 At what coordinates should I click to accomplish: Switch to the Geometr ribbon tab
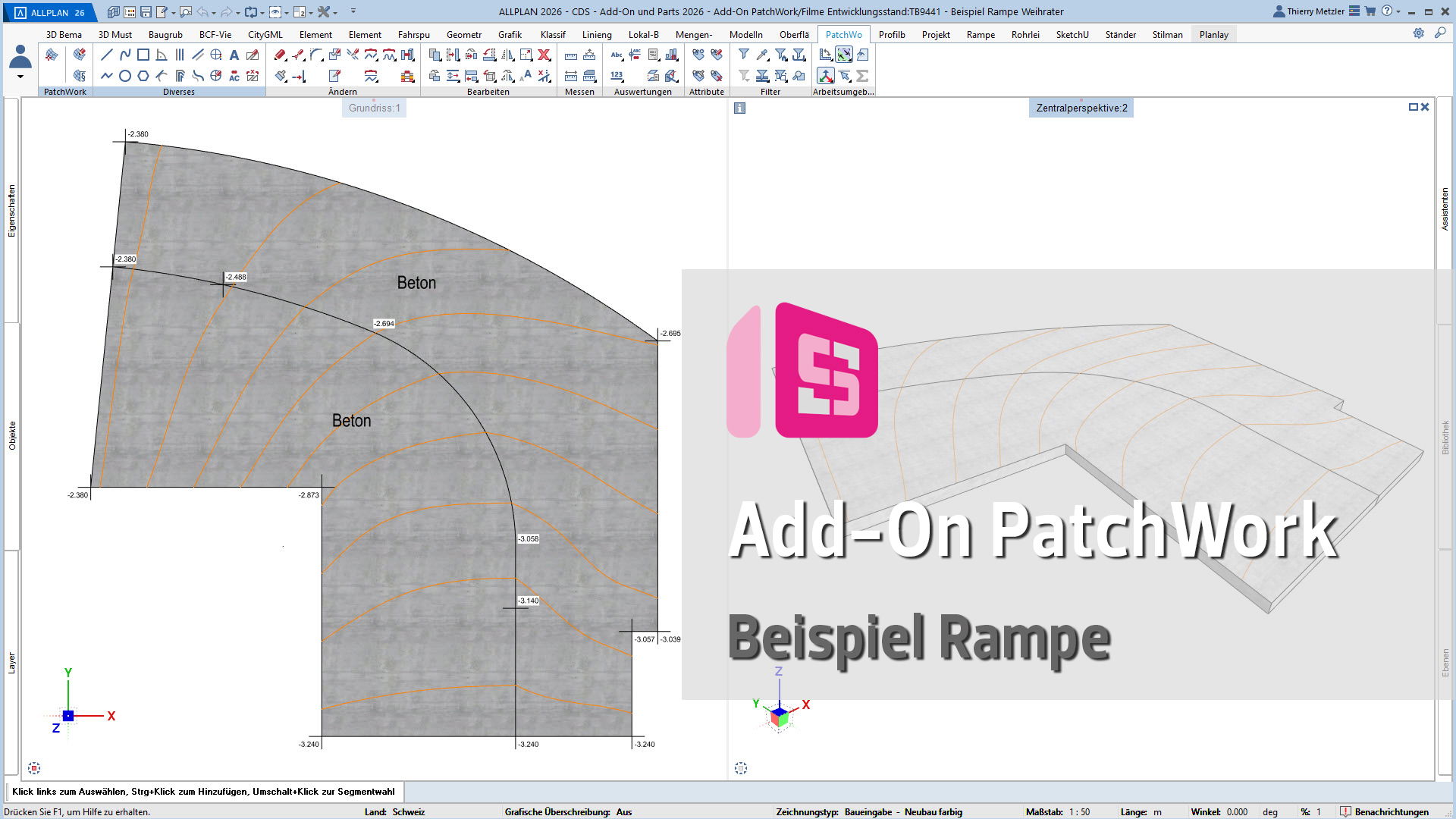point(463,34)
